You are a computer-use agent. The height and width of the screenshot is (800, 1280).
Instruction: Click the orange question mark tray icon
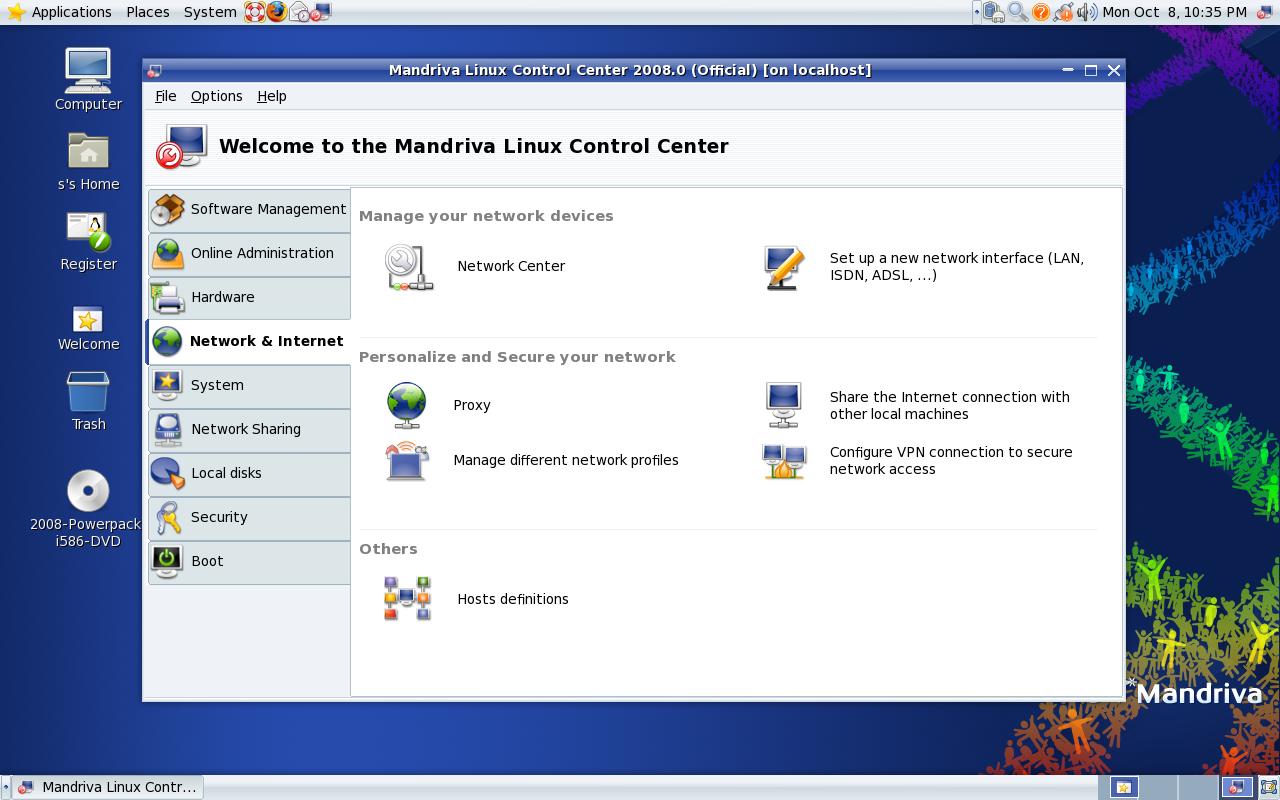click(x=1041, y=12)
